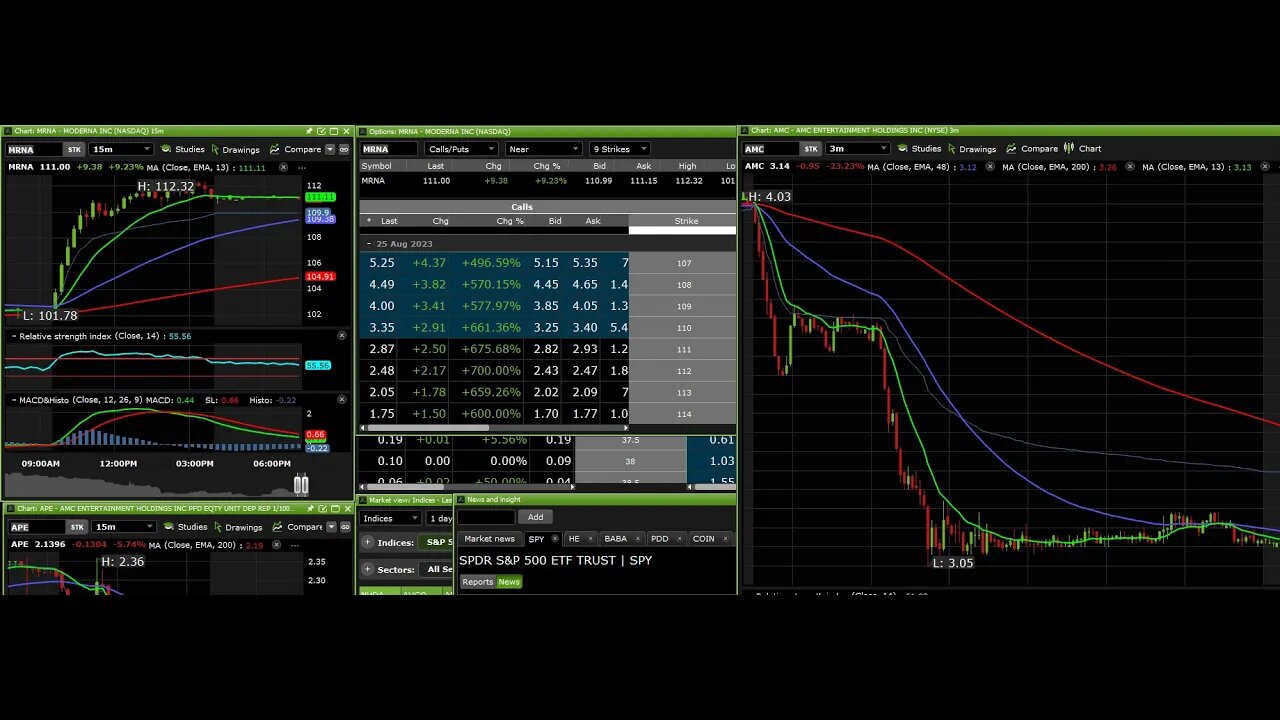Open Studies in the AMC chart
The image size is (1280, 720).
click(919, 148)
